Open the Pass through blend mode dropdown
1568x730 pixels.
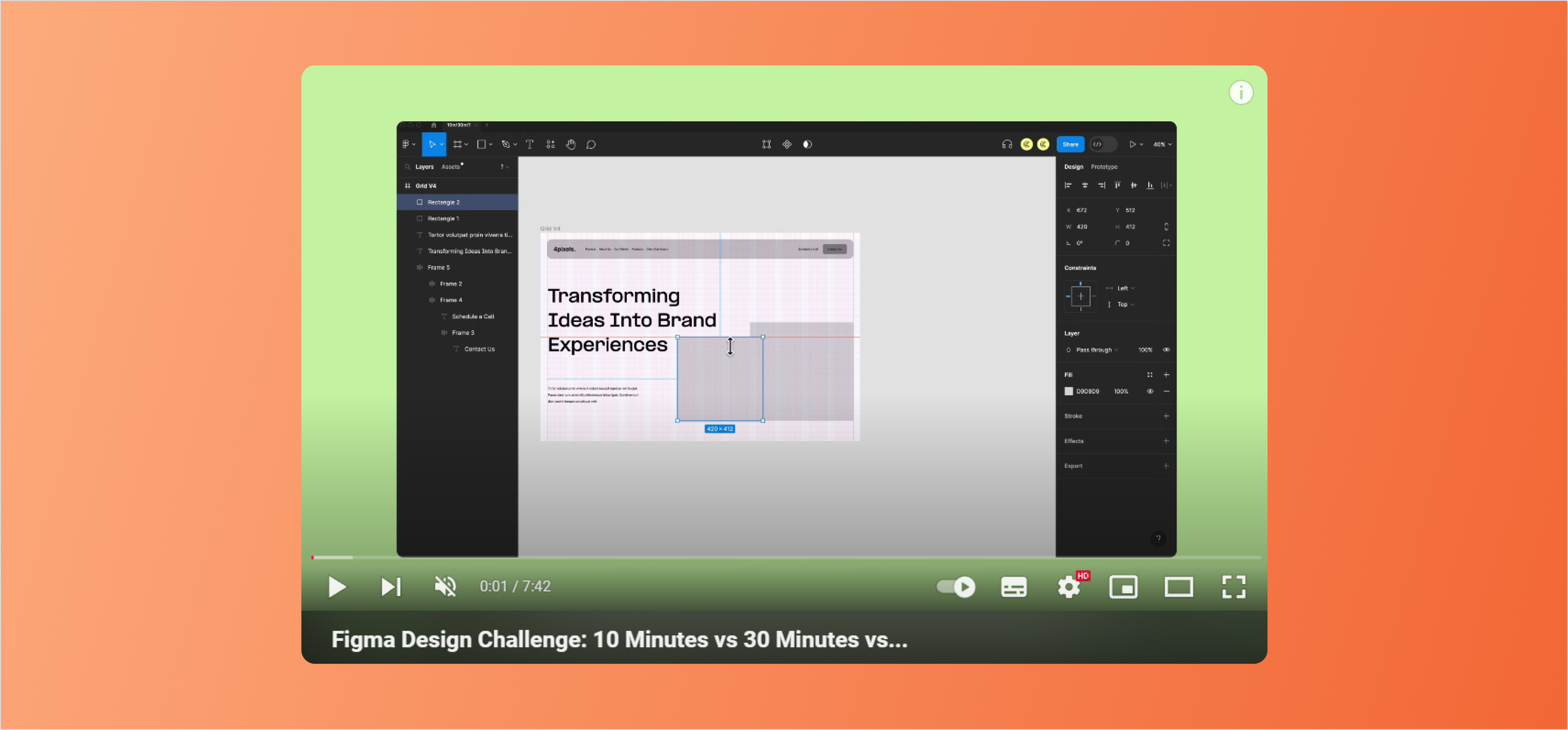coord(1096,350)
